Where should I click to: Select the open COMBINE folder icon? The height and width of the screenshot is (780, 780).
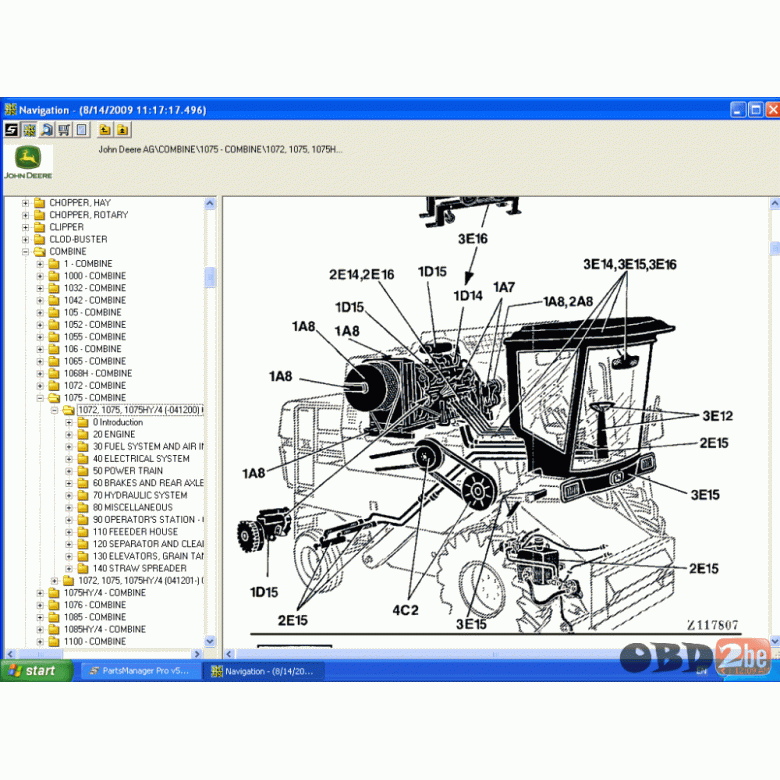[39, 252]
